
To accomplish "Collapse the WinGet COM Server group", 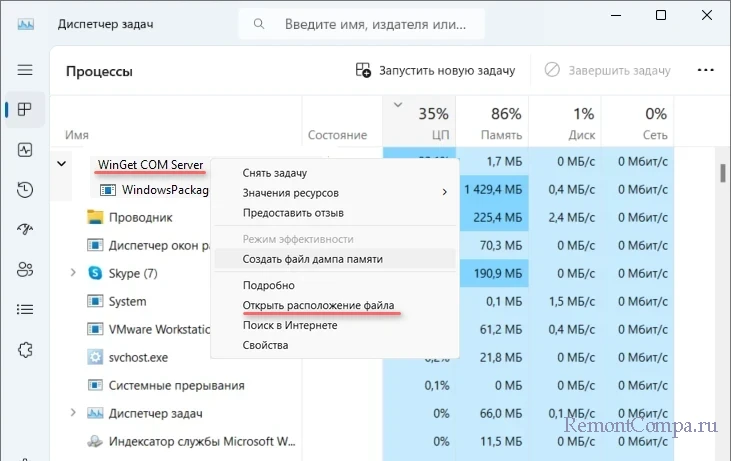I will coord(62,164).
